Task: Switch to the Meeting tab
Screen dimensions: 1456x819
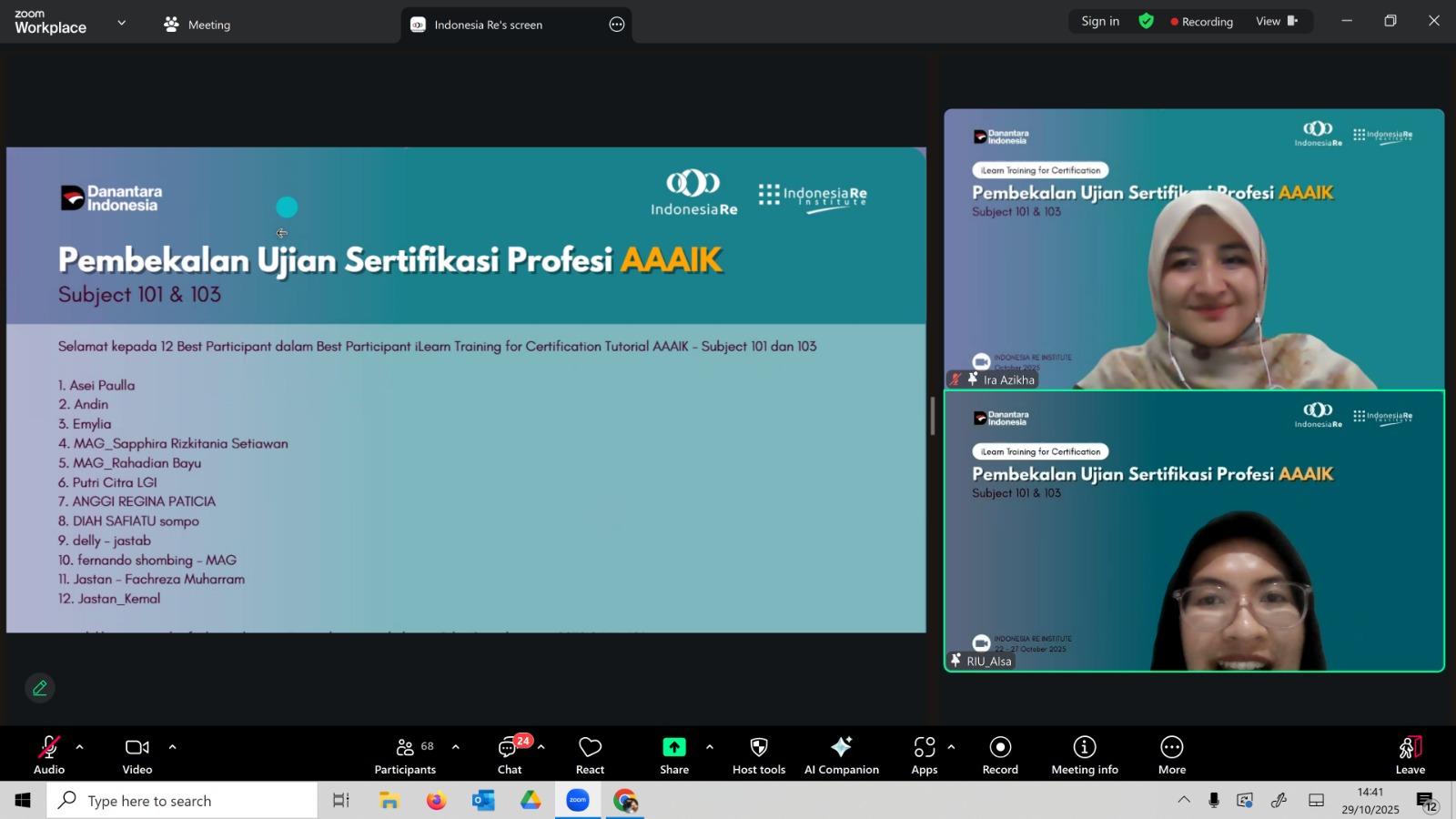Action: [x=197, y=25]
